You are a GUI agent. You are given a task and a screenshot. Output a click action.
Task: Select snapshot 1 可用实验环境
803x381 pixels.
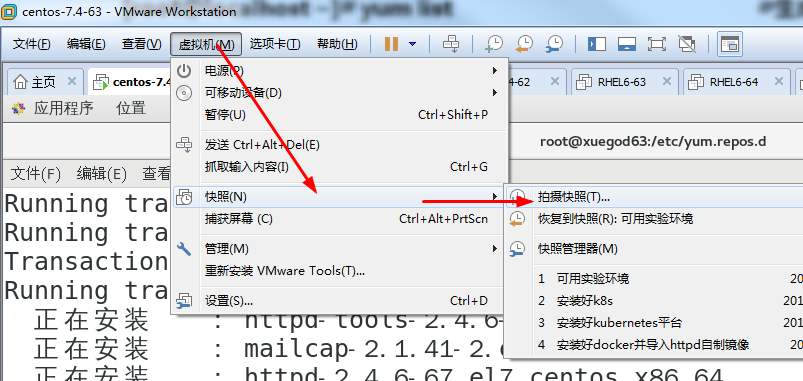tap(654, 279)
